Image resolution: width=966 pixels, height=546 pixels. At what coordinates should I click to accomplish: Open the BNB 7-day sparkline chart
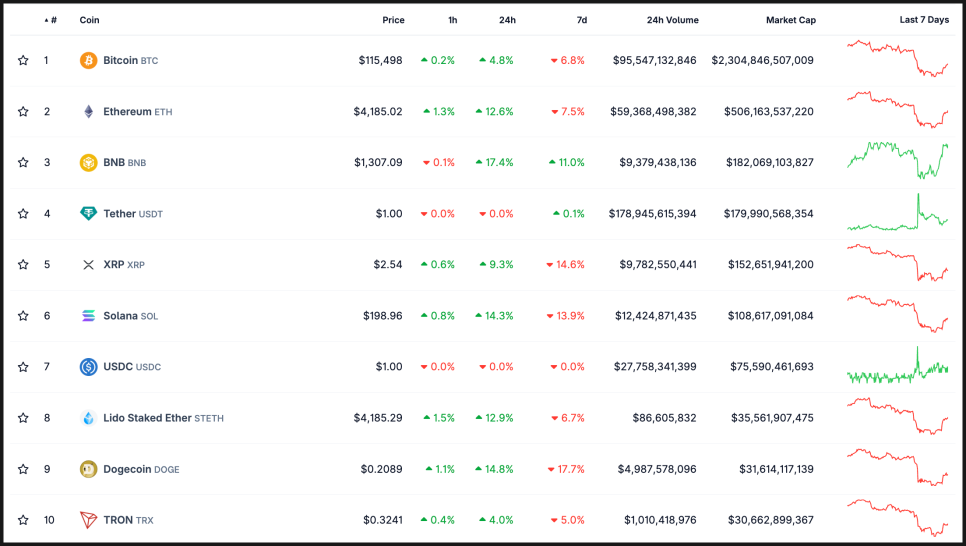tap(897, 161)
